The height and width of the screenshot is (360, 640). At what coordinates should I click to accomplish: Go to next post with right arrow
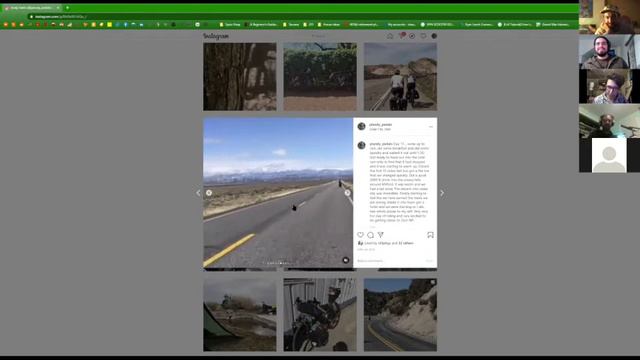tap(442, 193)
